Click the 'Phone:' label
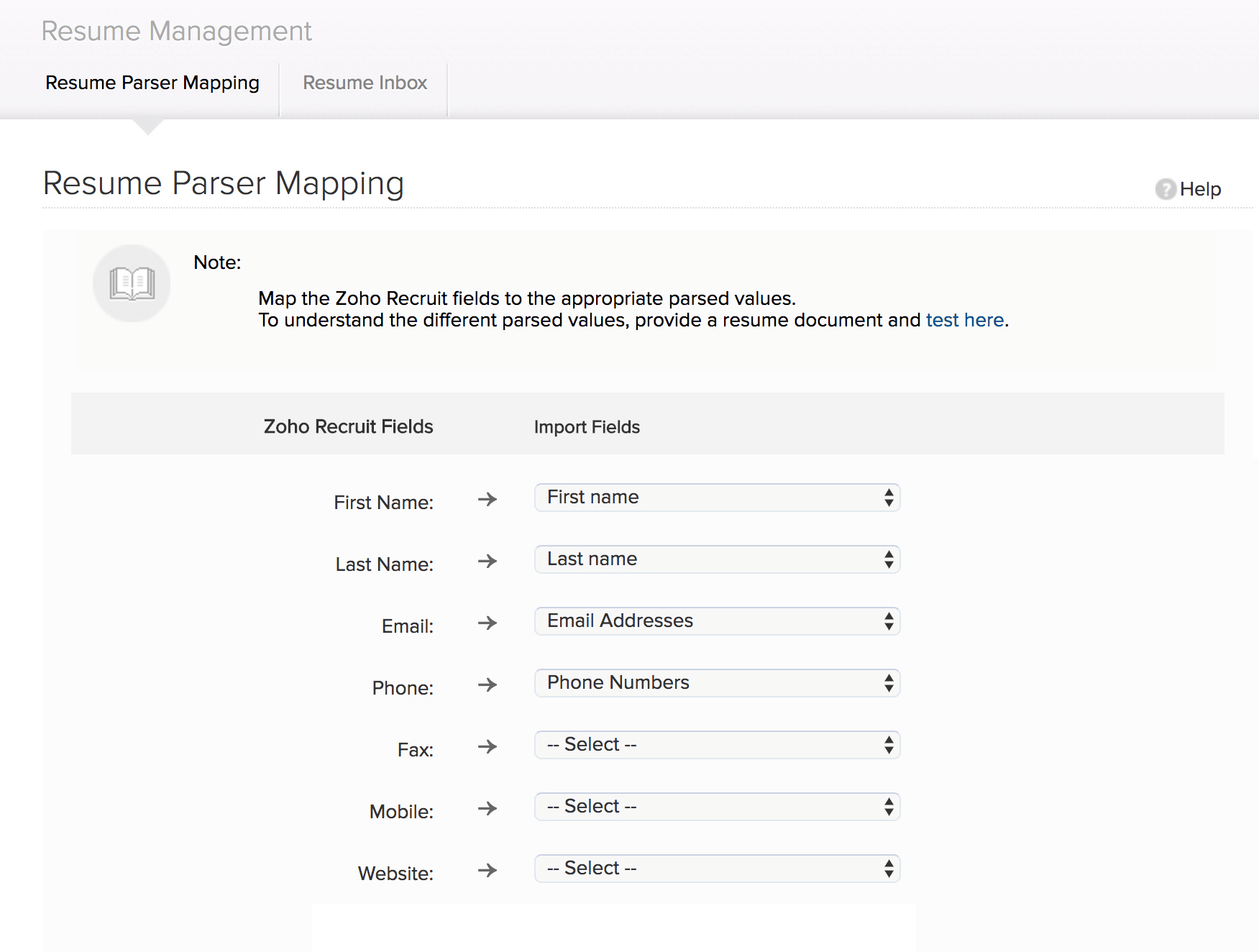 pyautogui.click(x=403, y=688)
